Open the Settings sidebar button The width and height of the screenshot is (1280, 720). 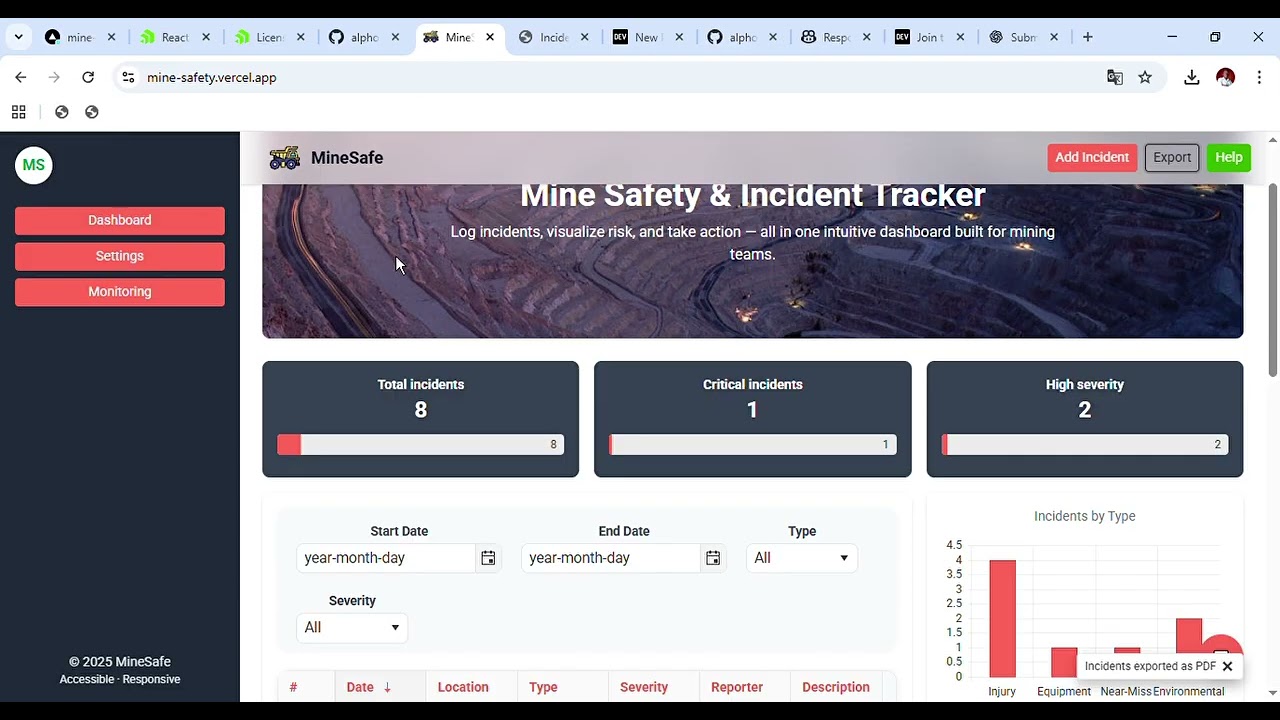click(120, 256)
